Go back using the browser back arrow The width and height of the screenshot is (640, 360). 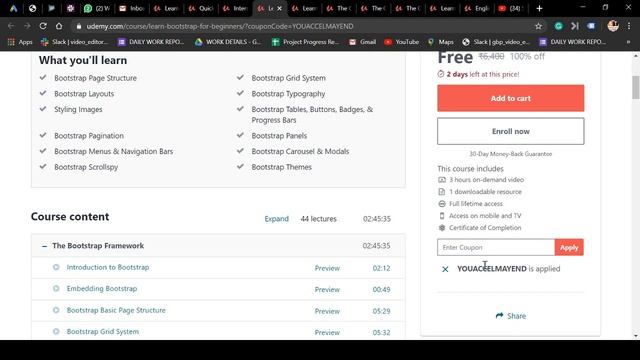(x=11, y=26)
